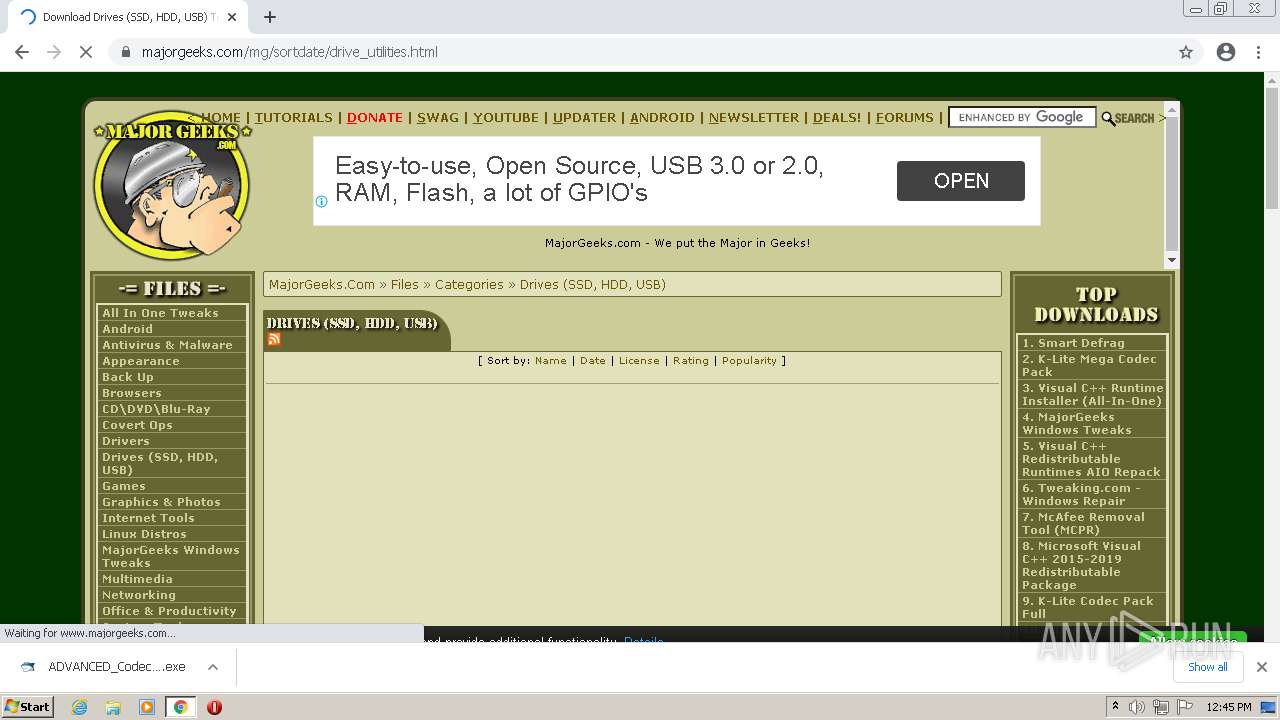Click the header frame scrollbar down arrow

click(1172, 259)
